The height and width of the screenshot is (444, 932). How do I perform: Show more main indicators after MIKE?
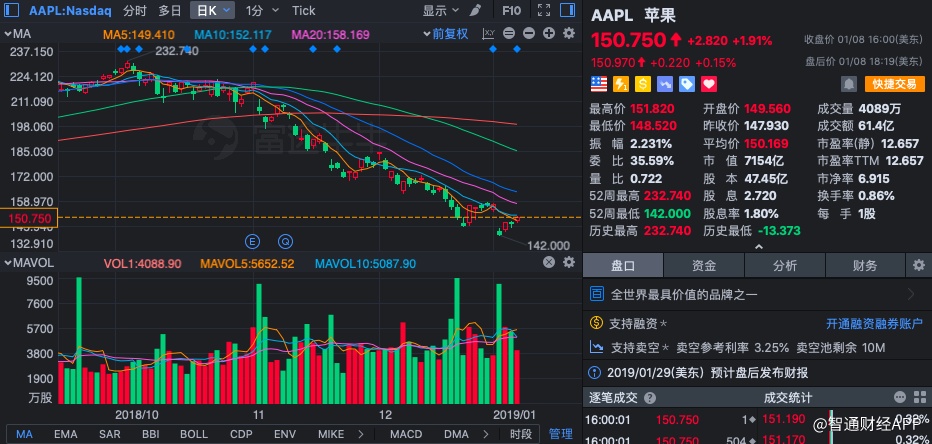click(x=360, y=434)
